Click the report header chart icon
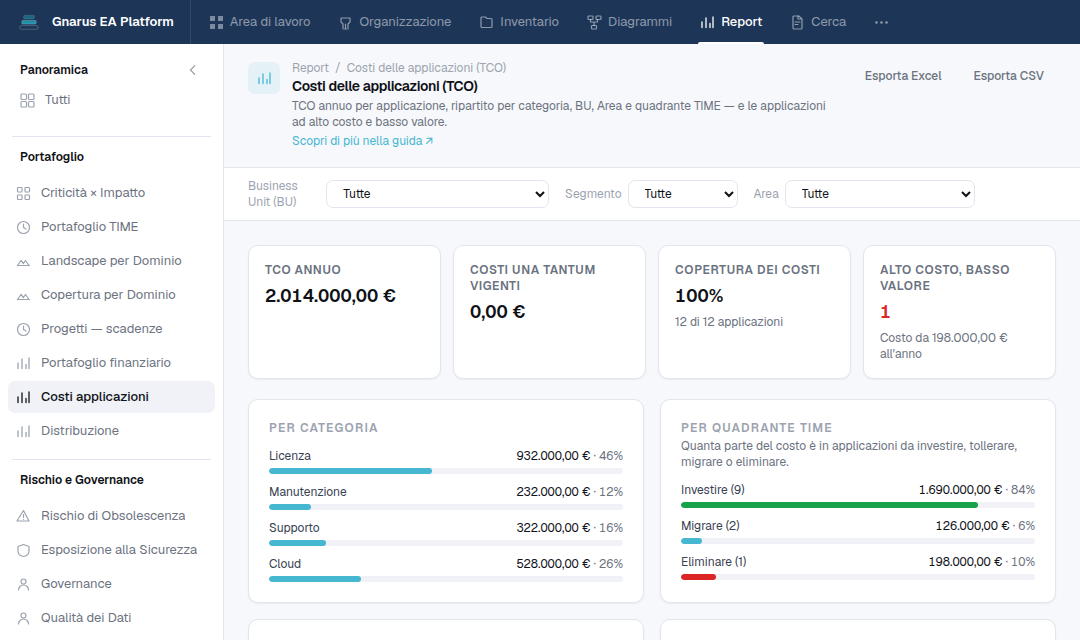The width and height of the screenshot is (1080, 640). click(x=264, y=79)
